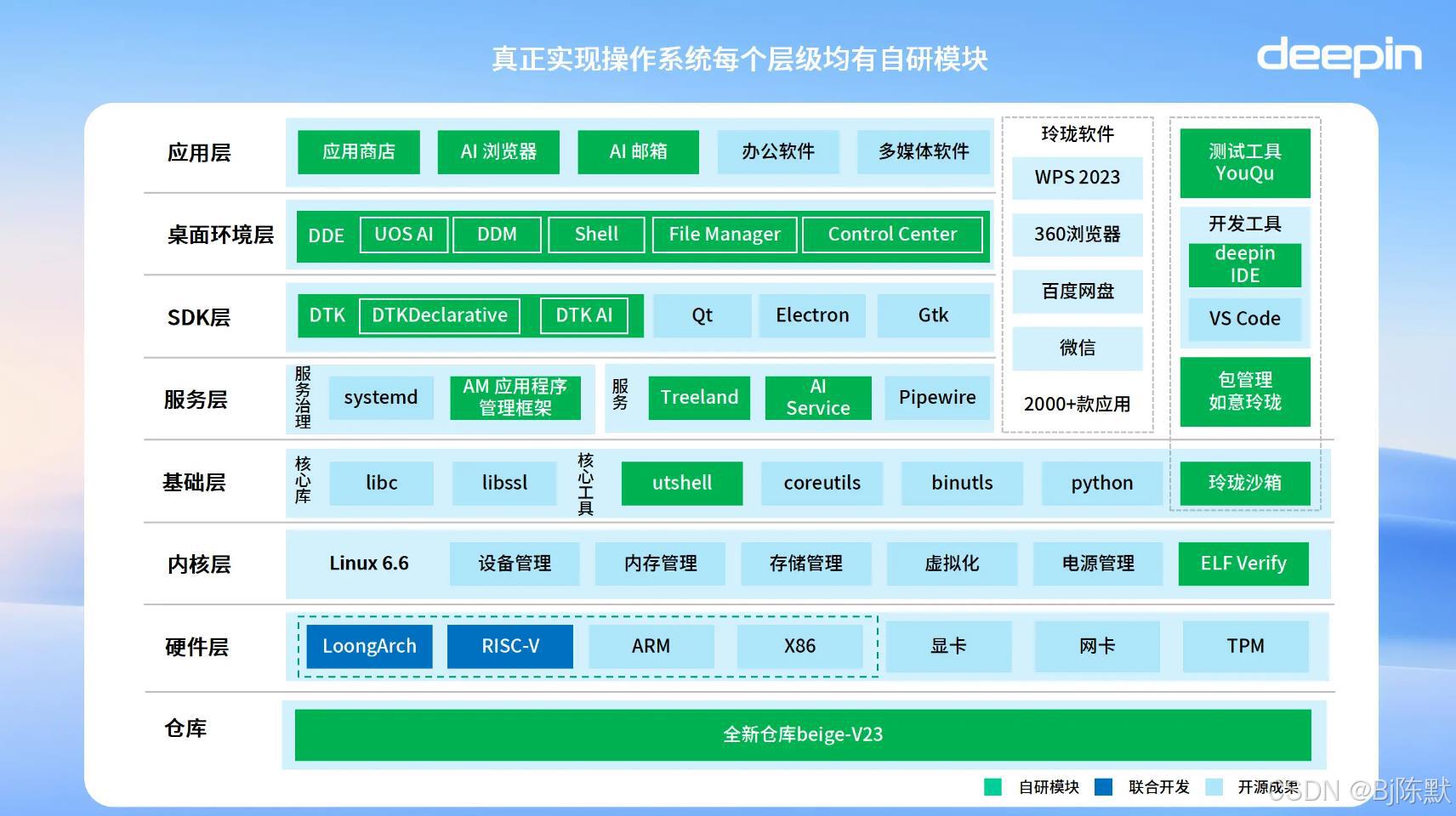Click the Shell box
The width and height of the screenshot is (1456, 816).
596,235
